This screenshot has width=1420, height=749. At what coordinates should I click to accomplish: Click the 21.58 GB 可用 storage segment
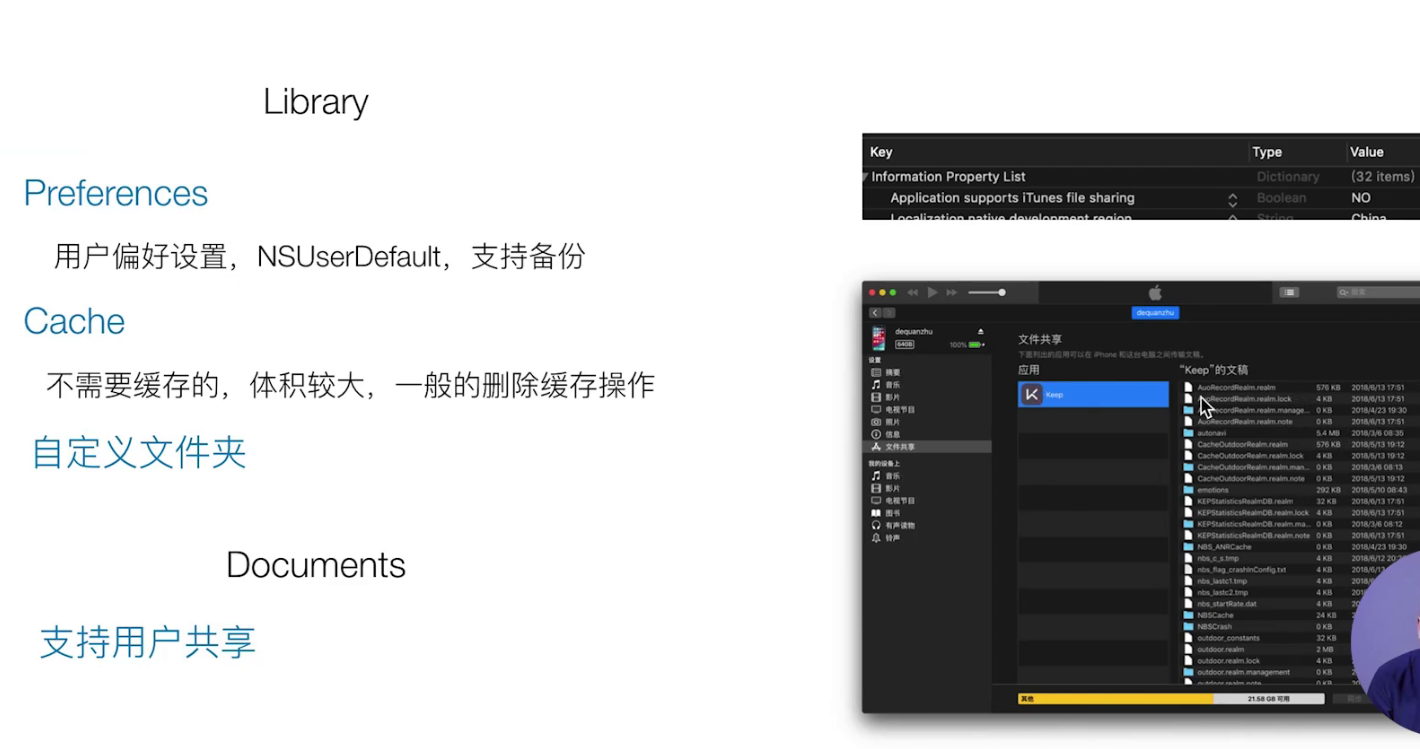1268,699
